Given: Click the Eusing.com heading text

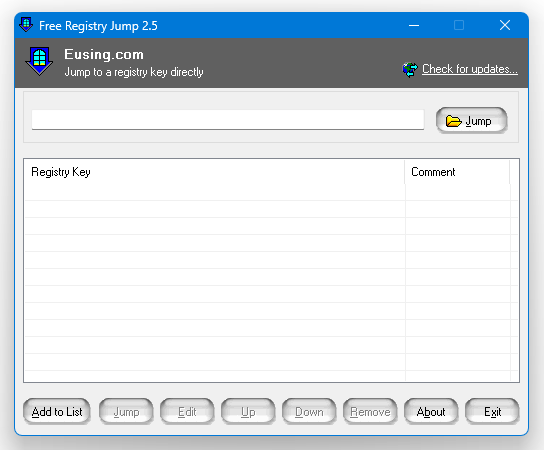Looking at the screenshot, I should 104,54.
